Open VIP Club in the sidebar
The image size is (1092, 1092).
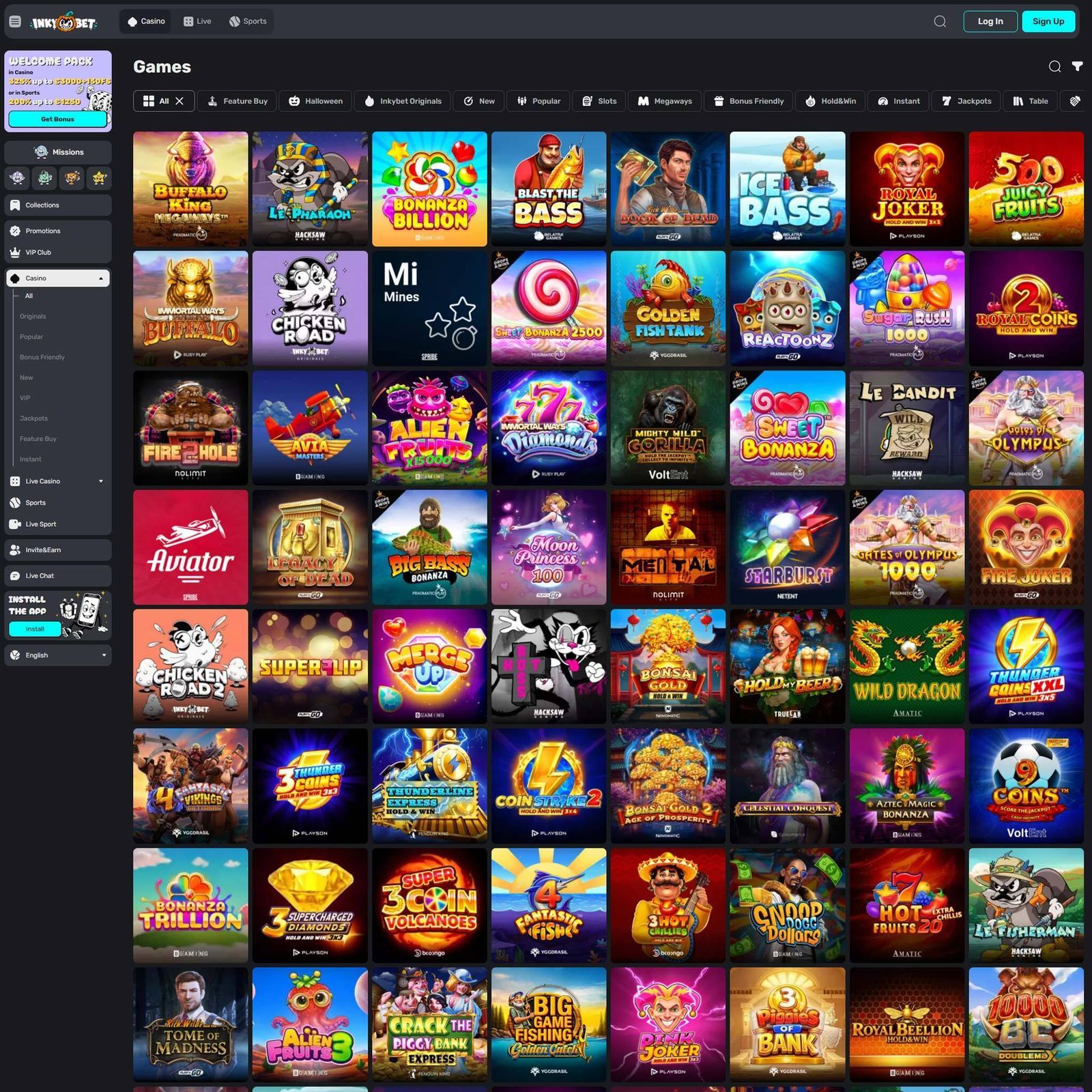pos(58,253)
